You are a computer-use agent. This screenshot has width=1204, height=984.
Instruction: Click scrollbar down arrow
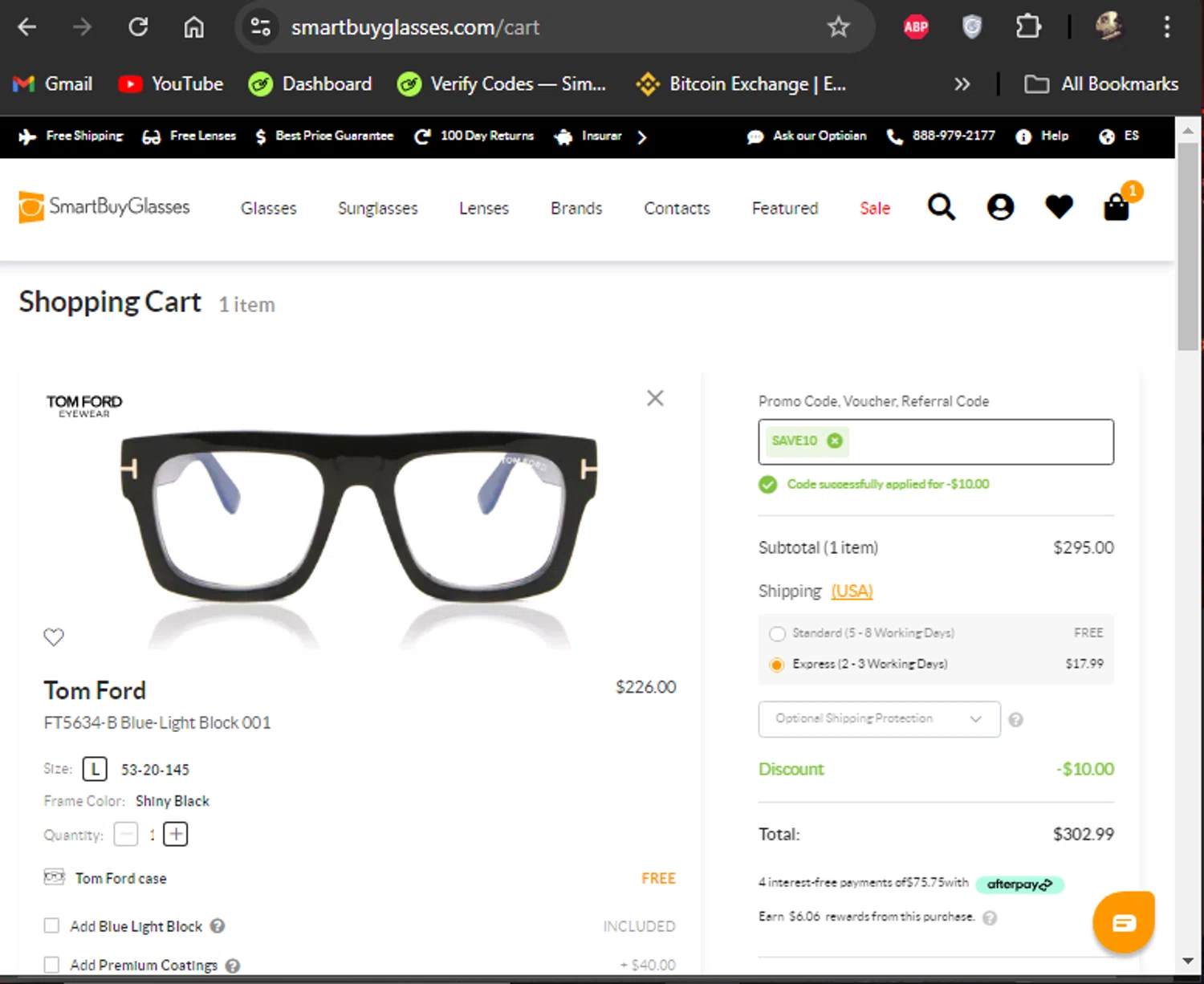[x=1188, y=961]
